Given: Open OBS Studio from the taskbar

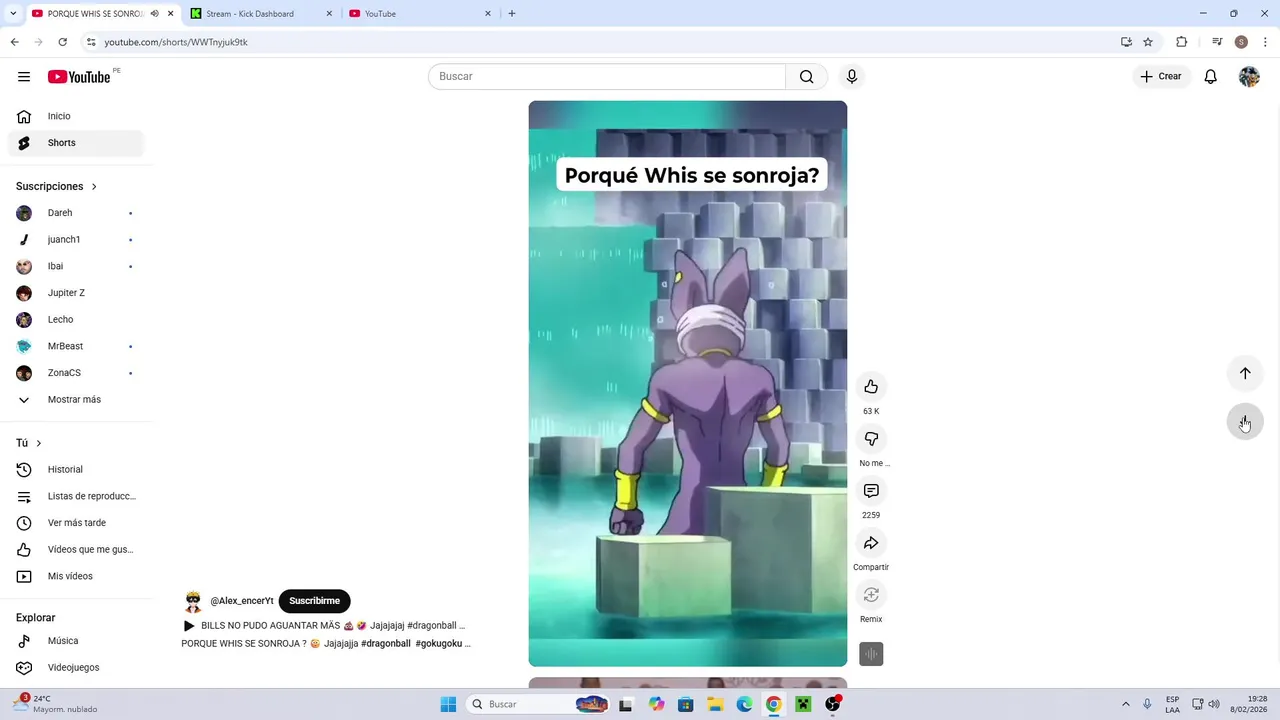Looking at the screenshot, I should (x=833, y=704).
